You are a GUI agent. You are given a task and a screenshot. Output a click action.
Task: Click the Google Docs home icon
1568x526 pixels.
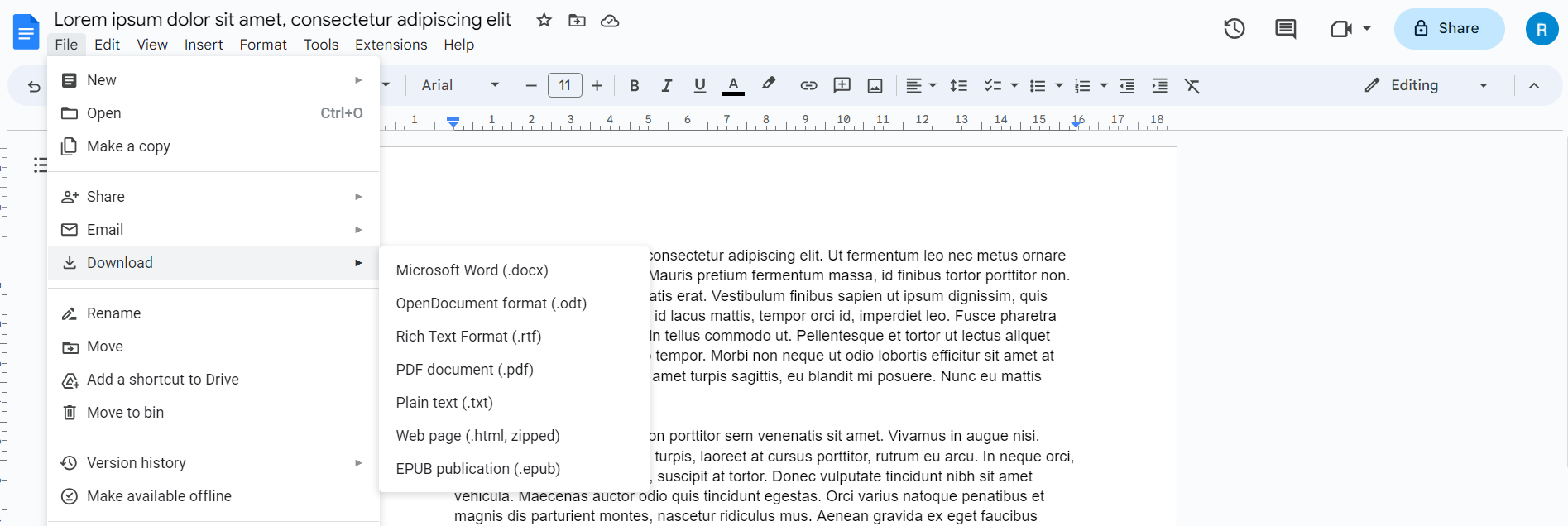[x=26, y=31]
